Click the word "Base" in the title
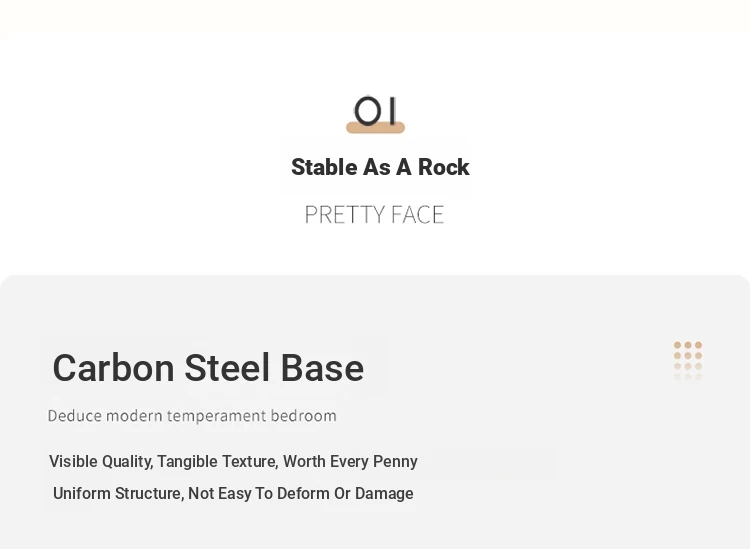The width and height of the screenshot is (750, 549). tap(322, 368)
